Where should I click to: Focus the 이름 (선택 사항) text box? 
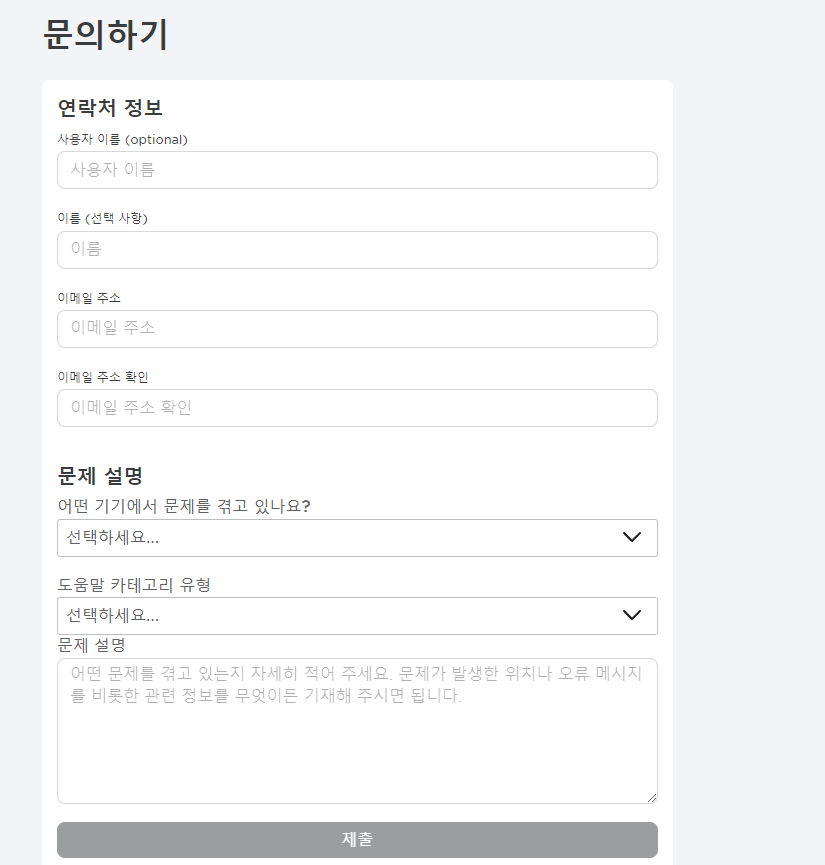(357, 250)
